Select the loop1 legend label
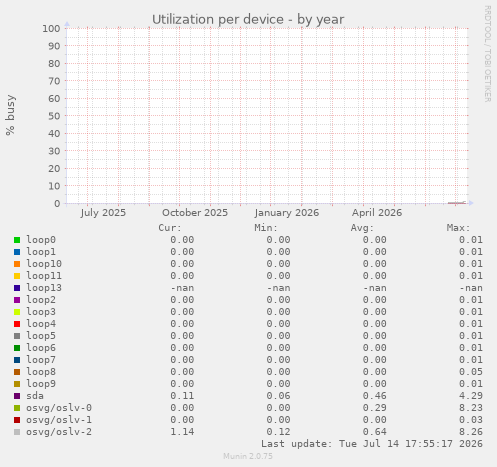 click(x=41, y=252)
